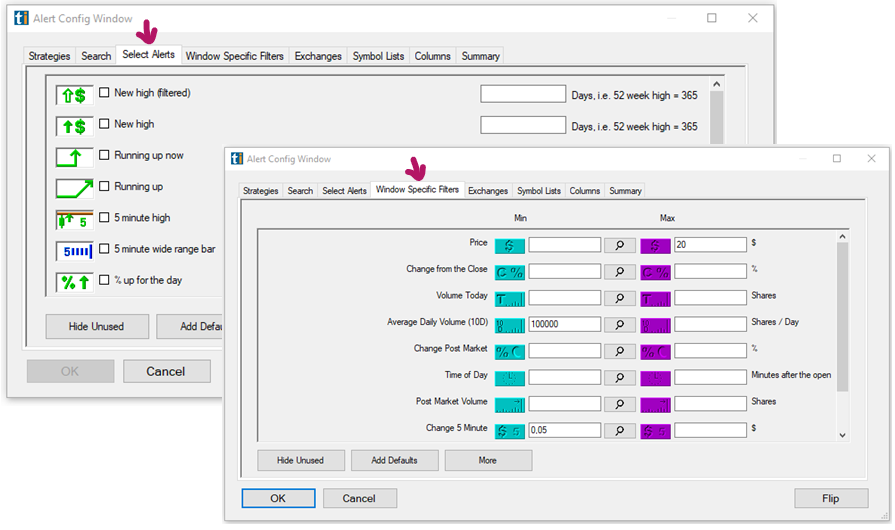This screenshot has height=530, width=895.
Task: Click the Running up now arrow icon
Action: click(x=74, y=157)
